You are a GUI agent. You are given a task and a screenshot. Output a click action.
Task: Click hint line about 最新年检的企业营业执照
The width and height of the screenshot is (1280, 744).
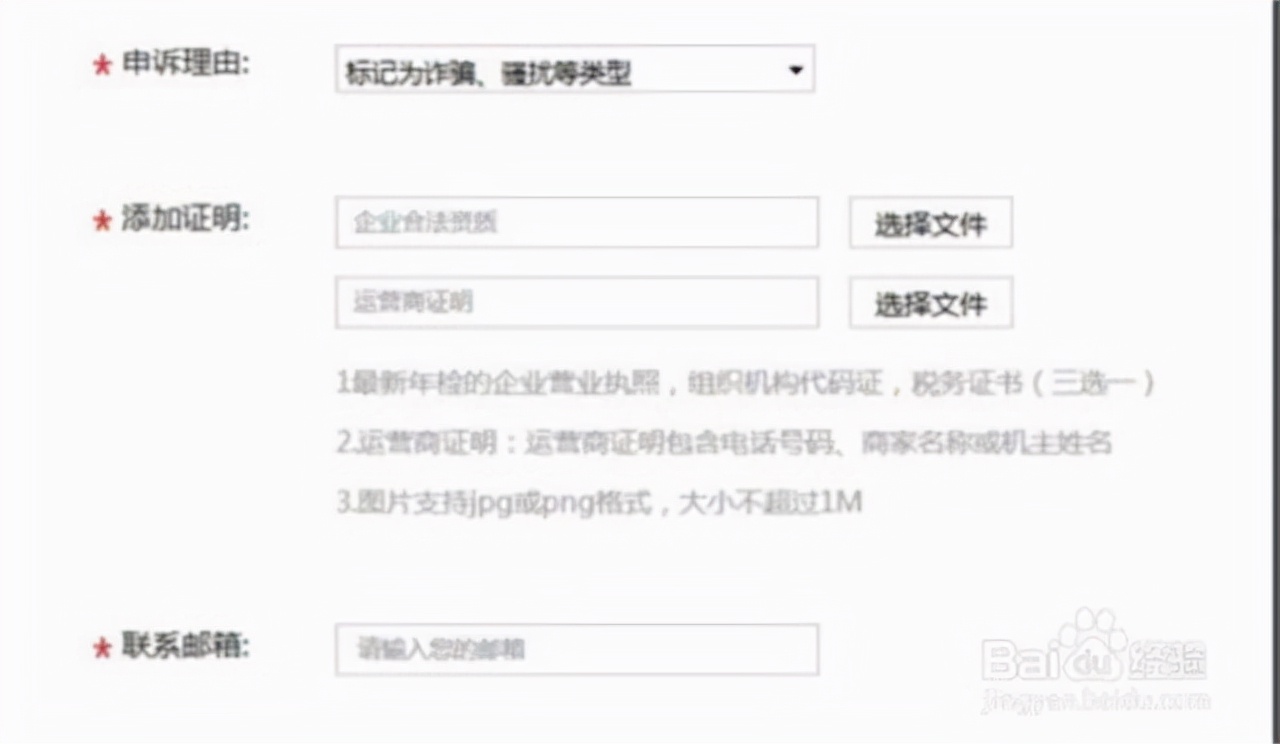click(746, 383)
